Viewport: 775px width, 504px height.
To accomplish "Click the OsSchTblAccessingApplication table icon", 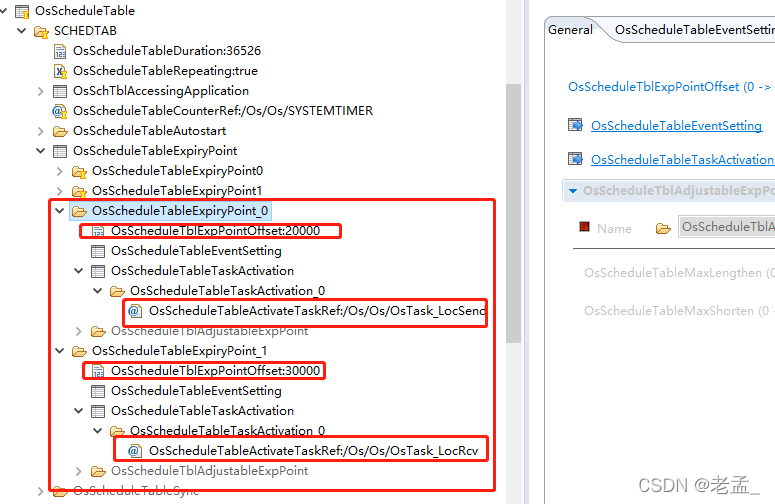I will coord(60,91).
